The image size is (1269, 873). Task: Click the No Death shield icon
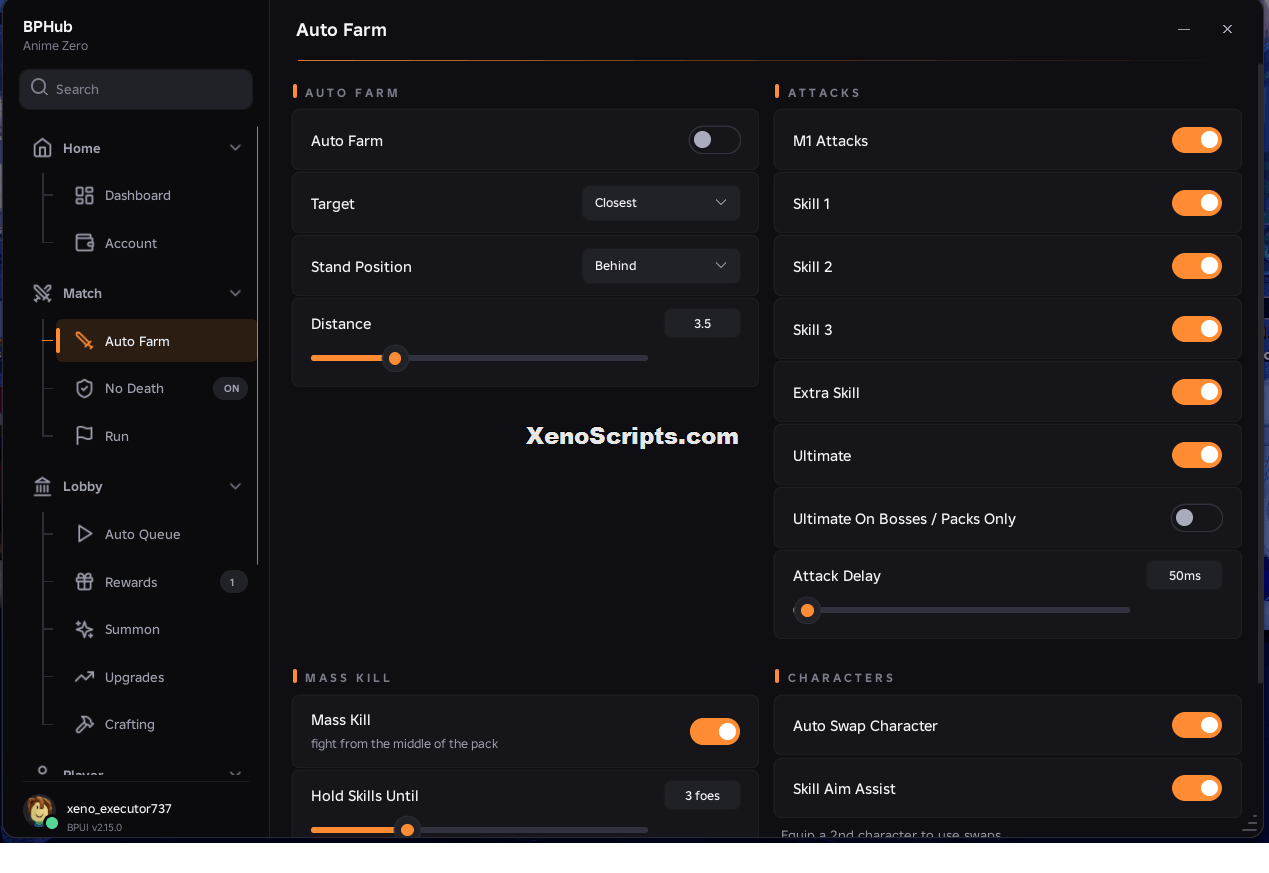[x=84, y=388]
